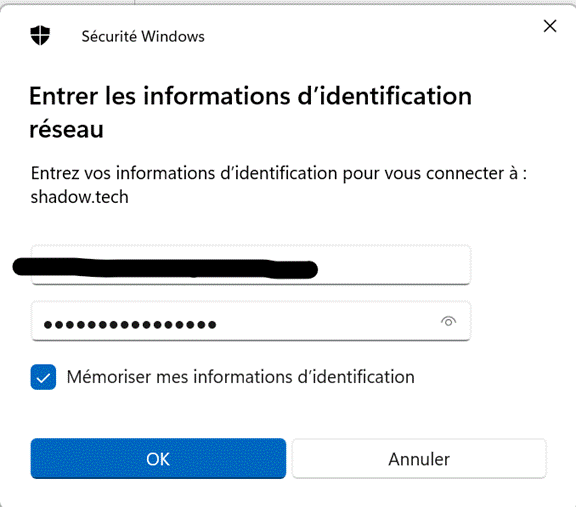Focus the redacted username input field
This screenshot has width=576, height=507.
tap(251, 265)
